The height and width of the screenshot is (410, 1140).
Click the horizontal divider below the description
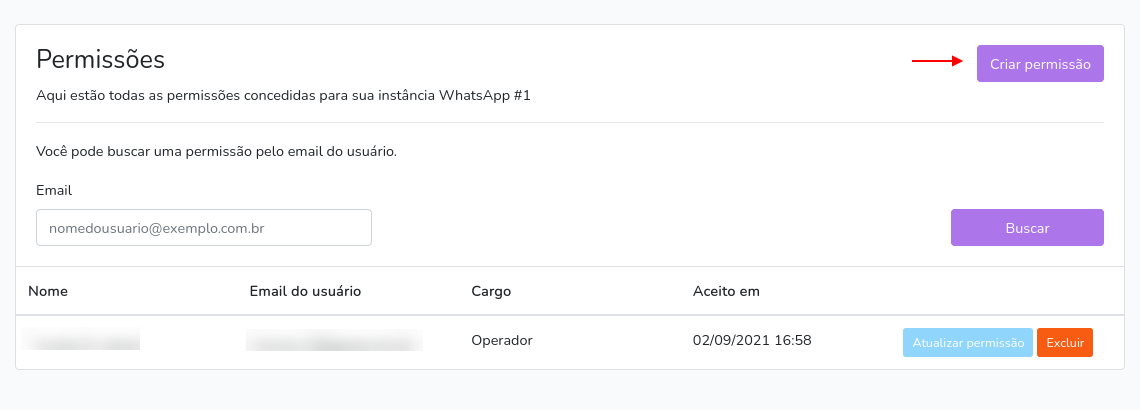click(570, 122)
